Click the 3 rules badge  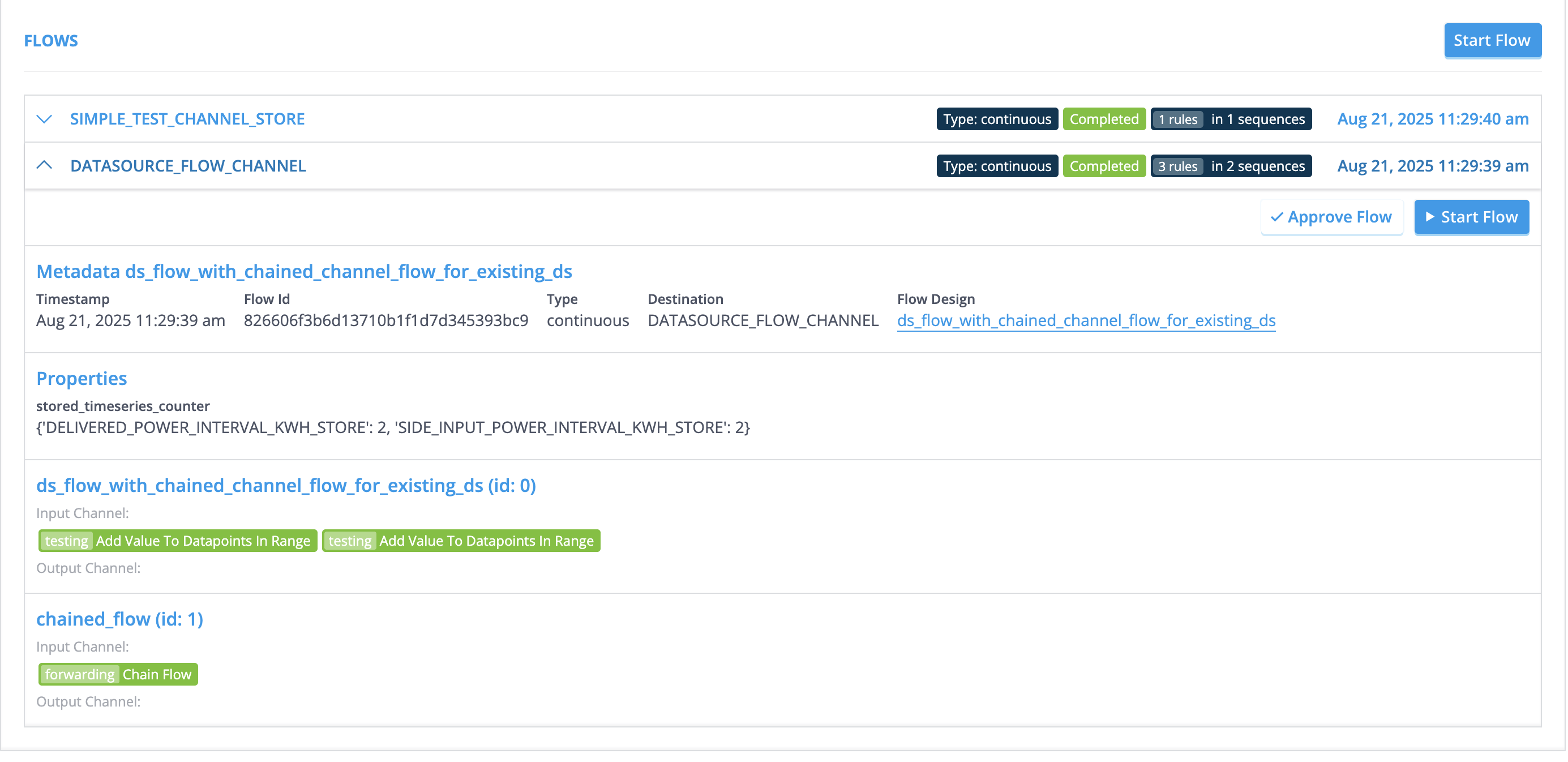pos(1177,165)
